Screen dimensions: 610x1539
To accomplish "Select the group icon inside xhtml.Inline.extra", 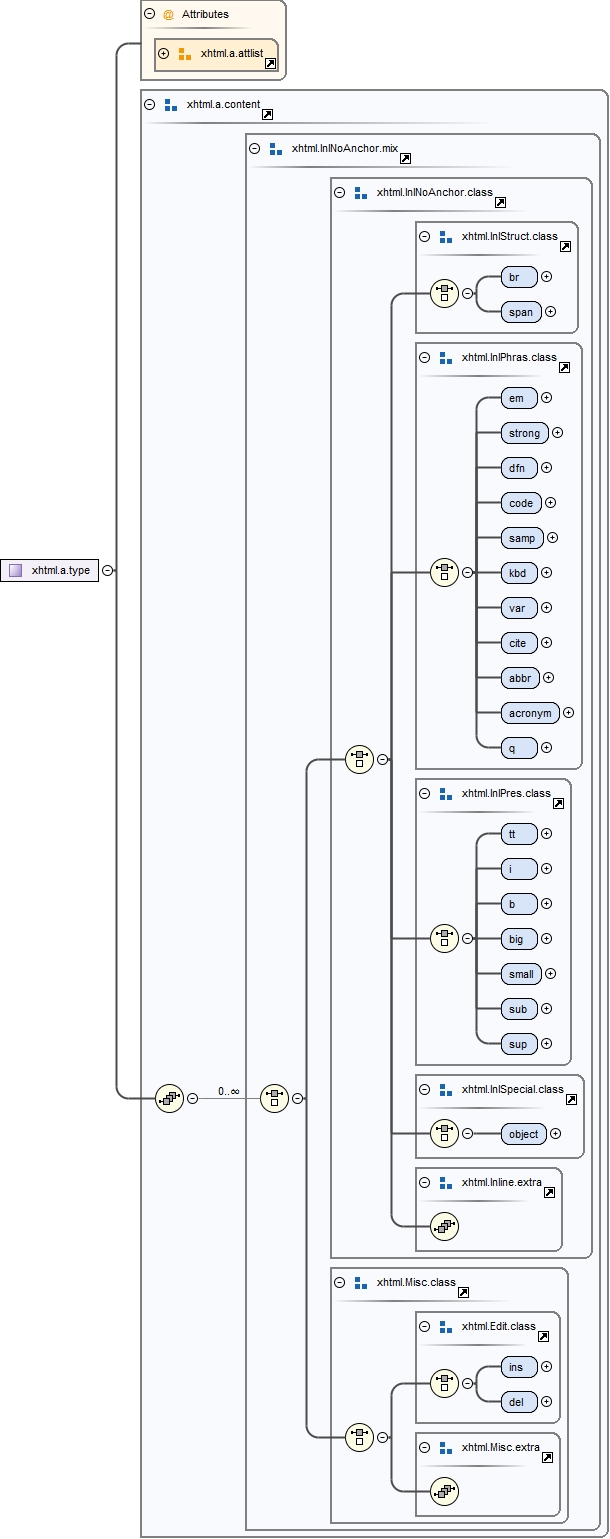I will click(444, 1226).
